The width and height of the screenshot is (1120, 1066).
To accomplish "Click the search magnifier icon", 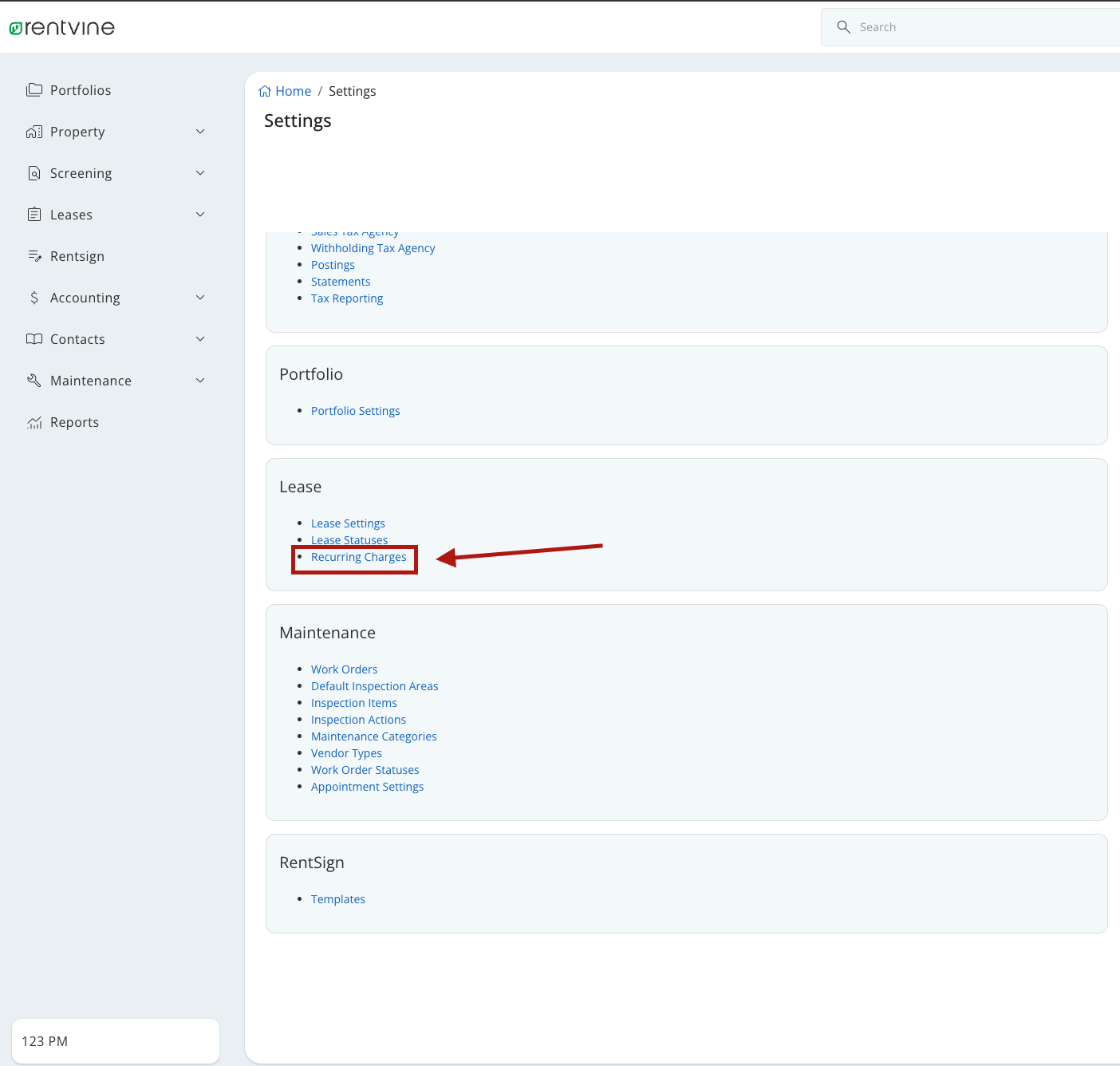I will pos(843,26).
